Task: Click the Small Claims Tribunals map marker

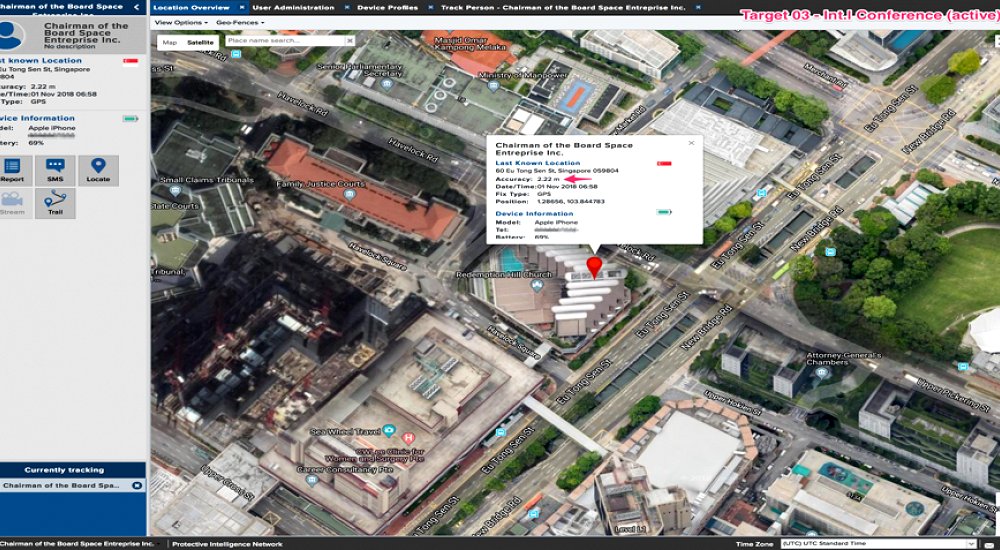Action: [x=175, y=190]
